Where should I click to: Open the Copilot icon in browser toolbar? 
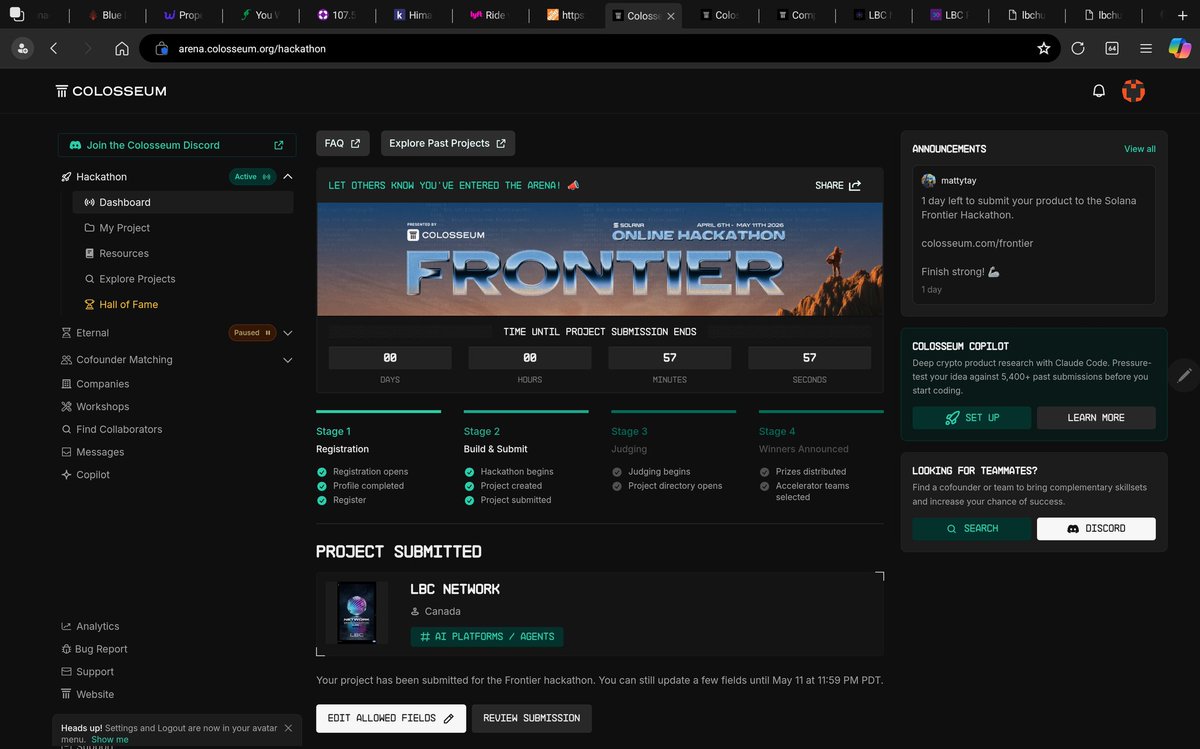click(x=1179, y=48)
